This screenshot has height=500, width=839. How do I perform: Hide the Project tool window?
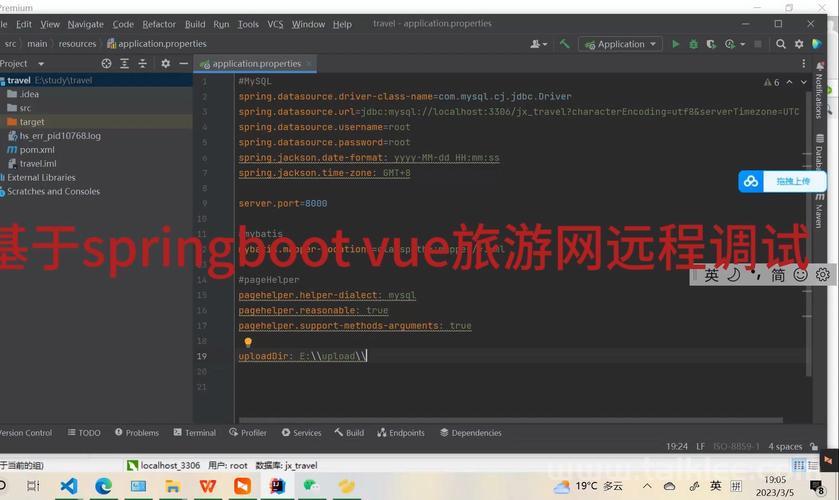tap(184, 64)
